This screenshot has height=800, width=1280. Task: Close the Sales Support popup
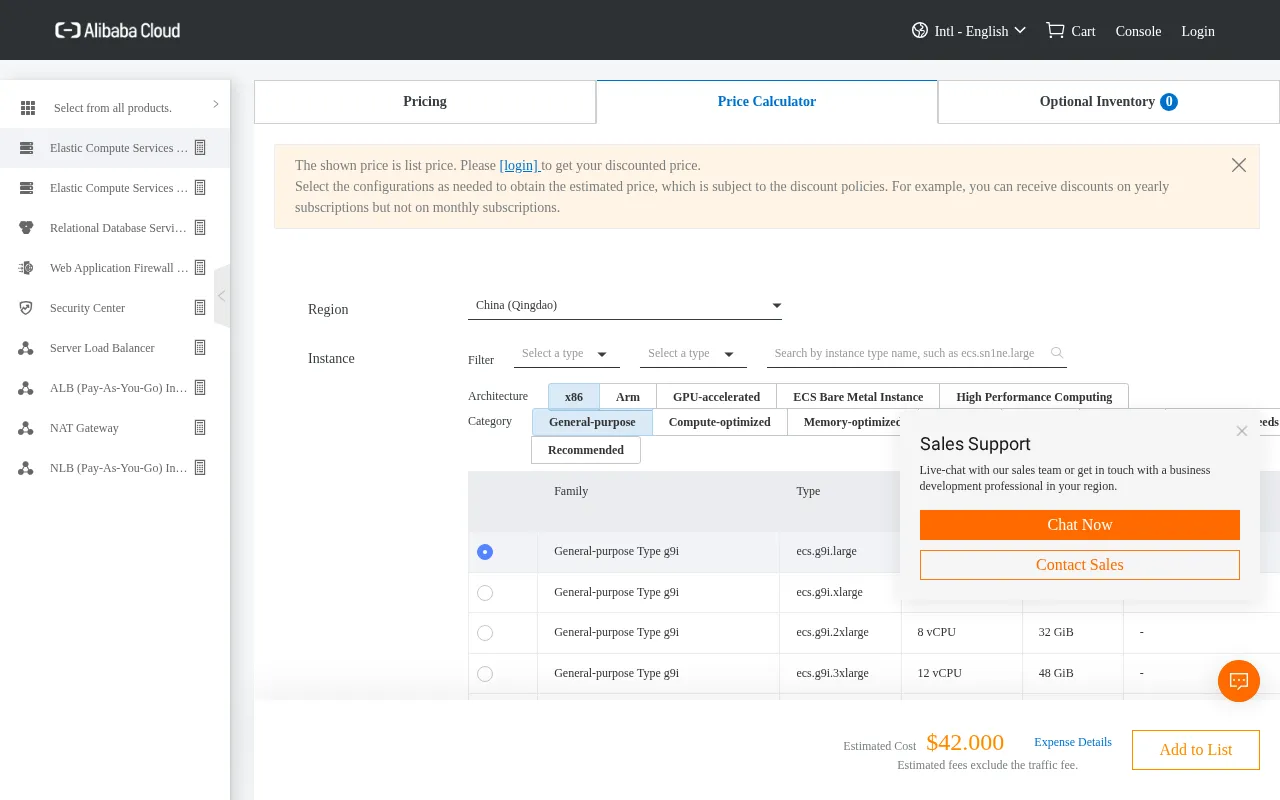(x=1242, y=431)
